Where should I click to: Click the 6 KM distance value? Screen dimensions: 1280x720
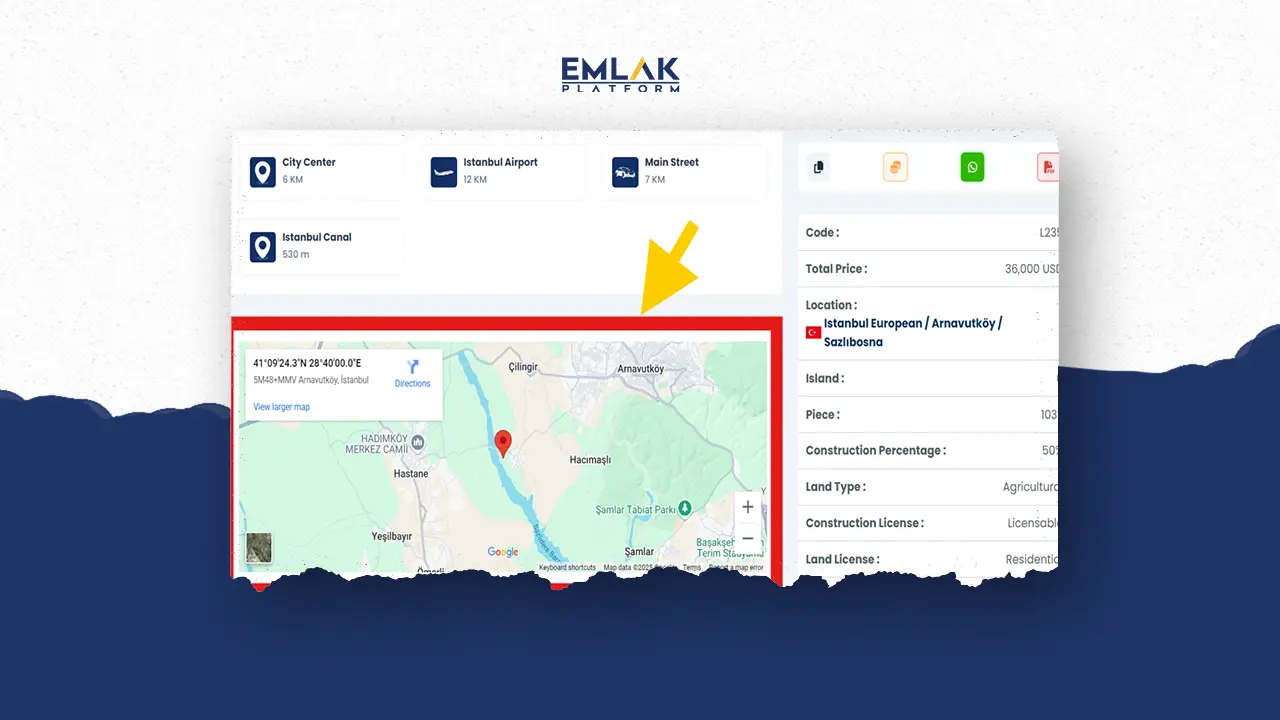click(x=292, y=180)
